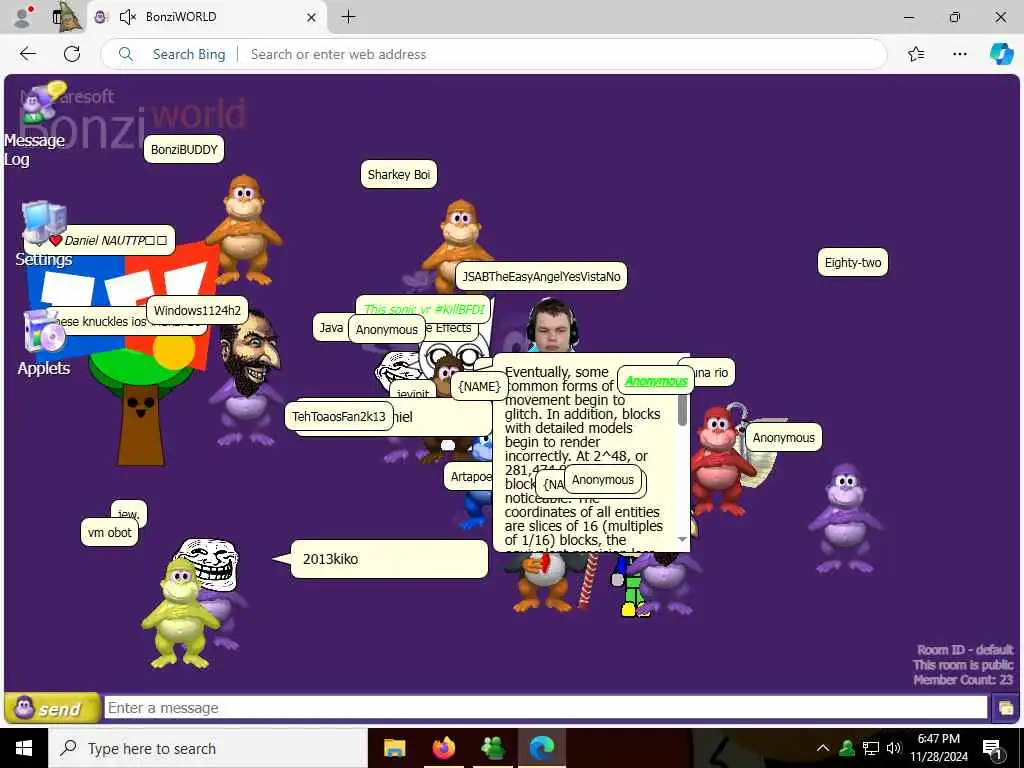Open the Copilot sidebar icon
Screen dimensions: 1024x768
[1001, 54]
